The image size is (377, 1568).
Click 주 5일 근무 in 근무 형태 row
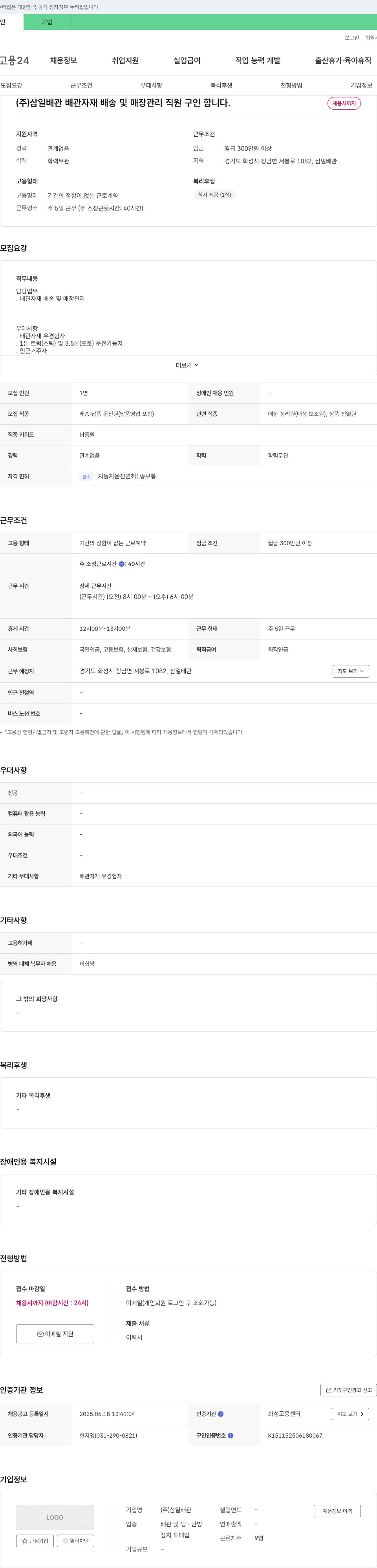(282, 629)
